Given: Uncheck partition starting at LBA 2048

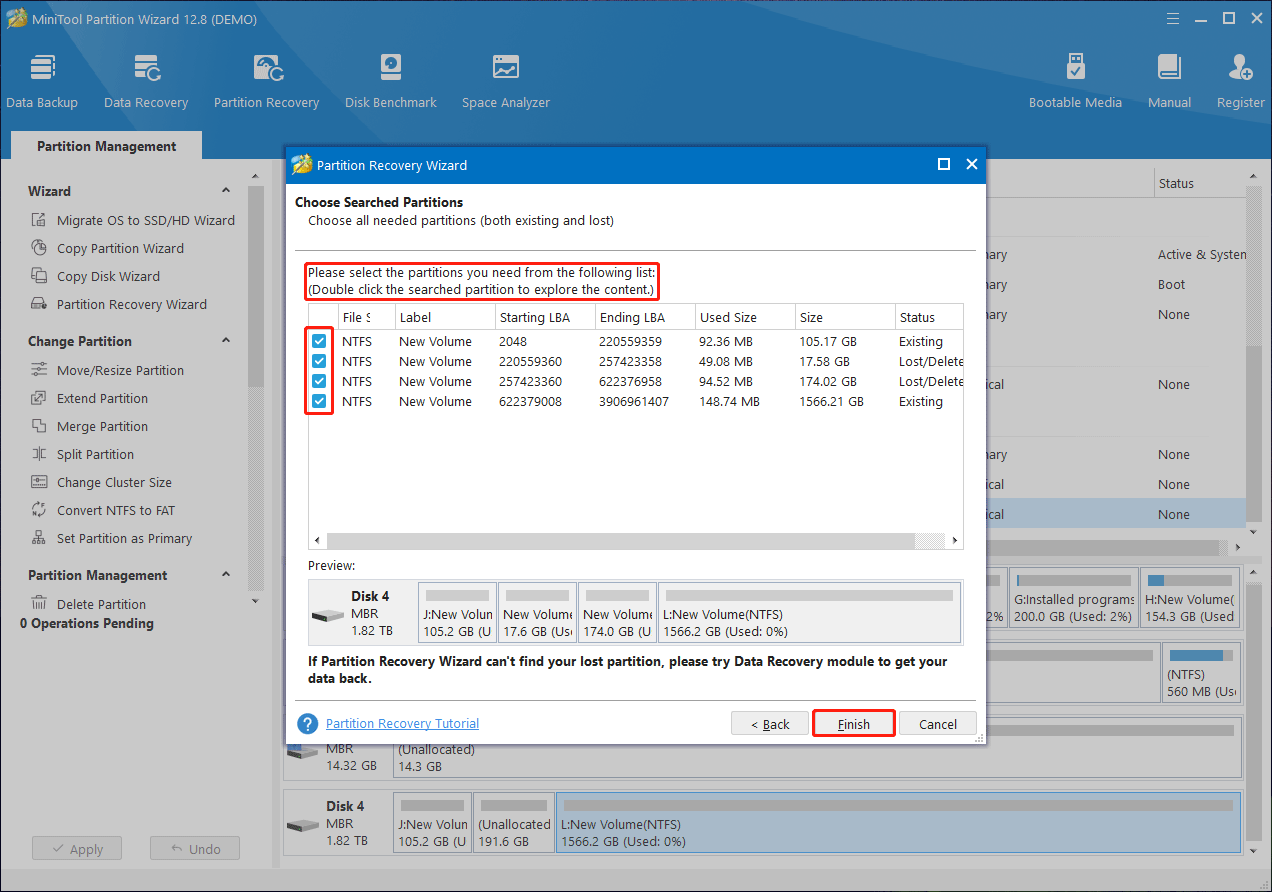Looking at the screenshot, I should pyautogui.click(x=319, y=341).
